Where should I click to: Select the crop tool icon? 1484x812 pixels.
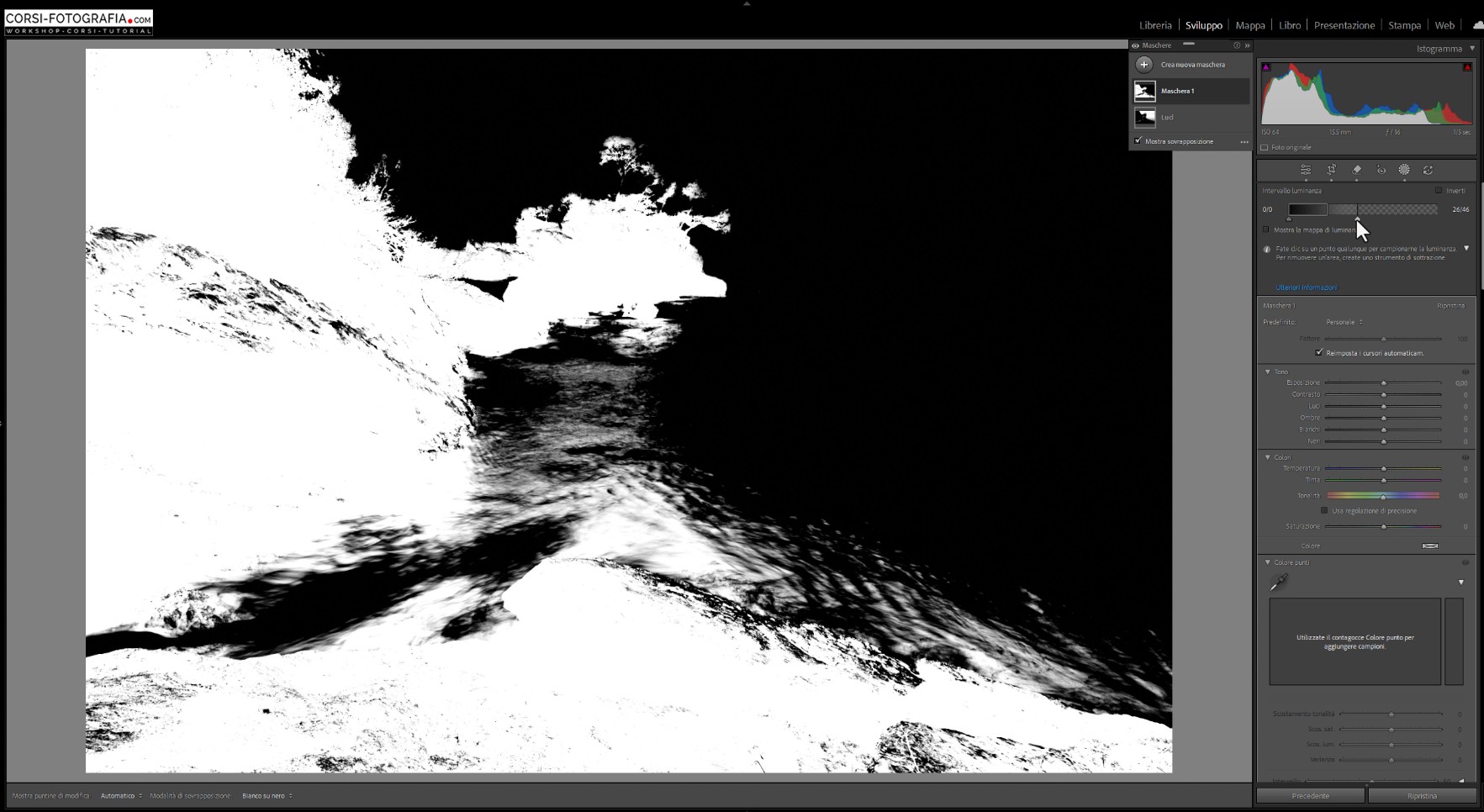pos(1331,170)
